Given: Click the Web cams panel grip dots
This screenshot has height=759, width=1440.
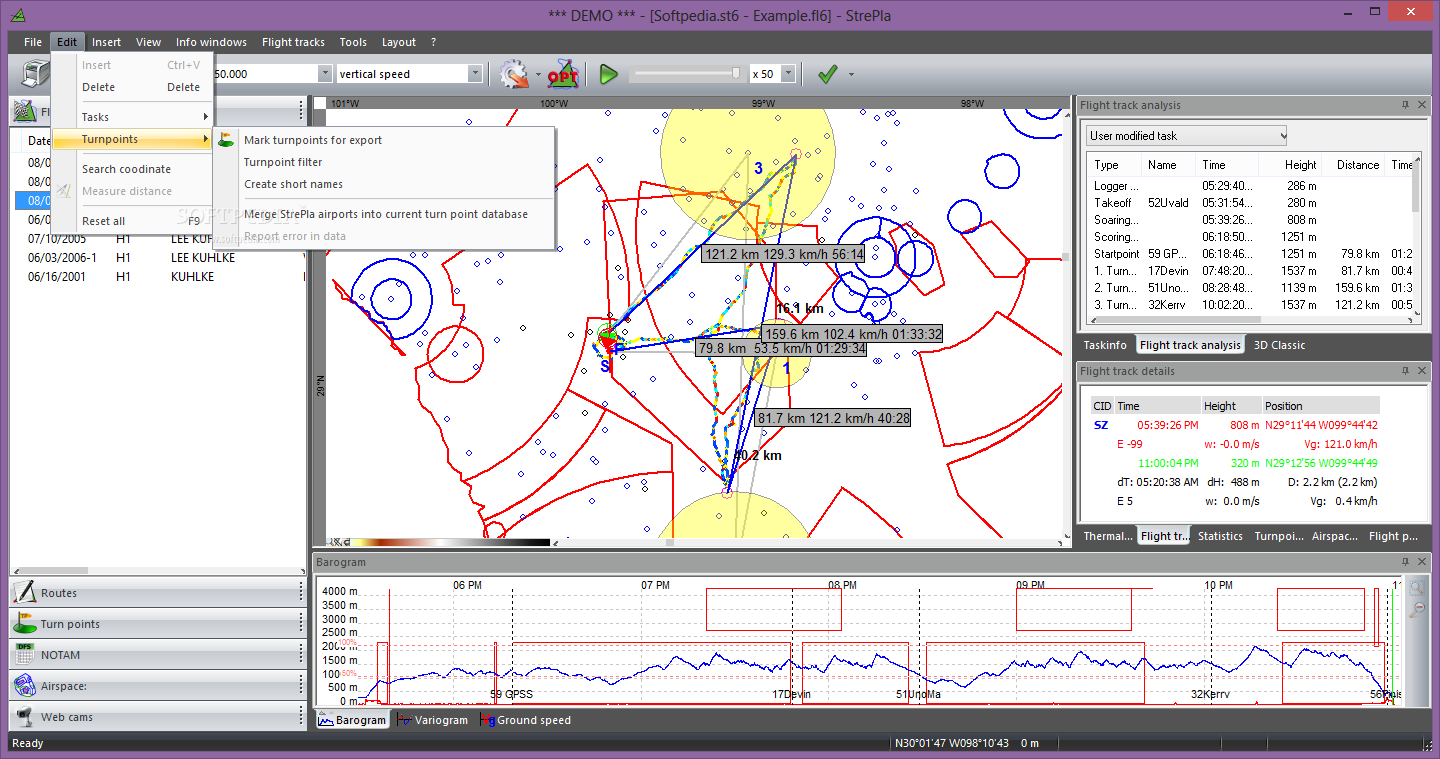Looking at the screenshot, I should [x=300, y=716].
